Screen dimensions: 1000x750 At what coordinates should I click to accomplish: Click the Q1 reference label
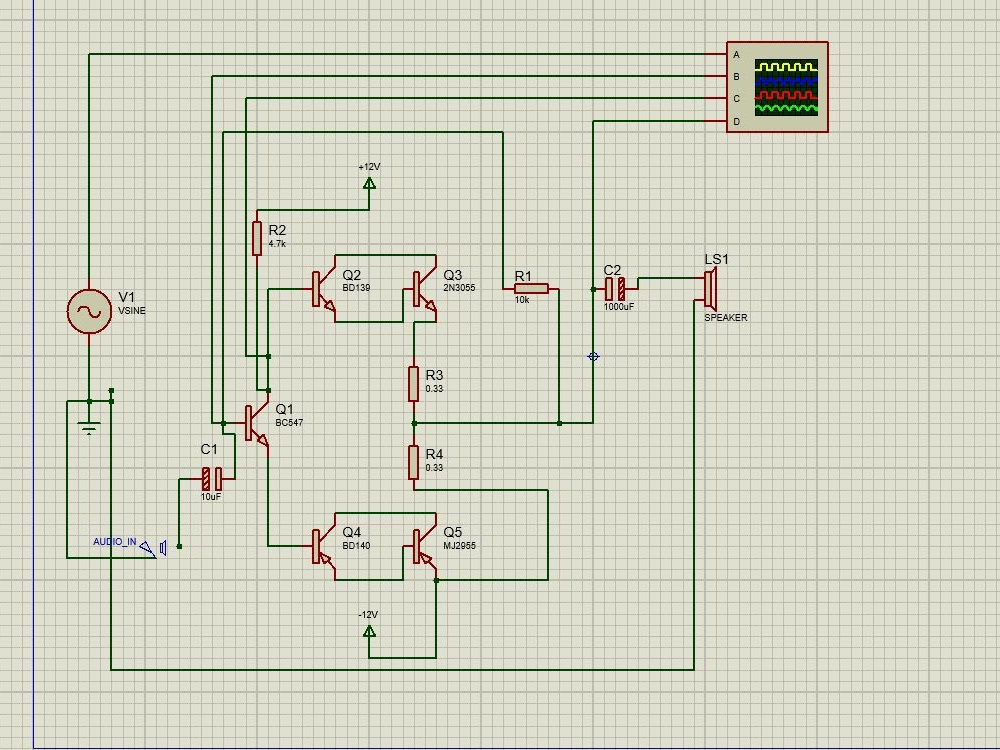[284, 409]
